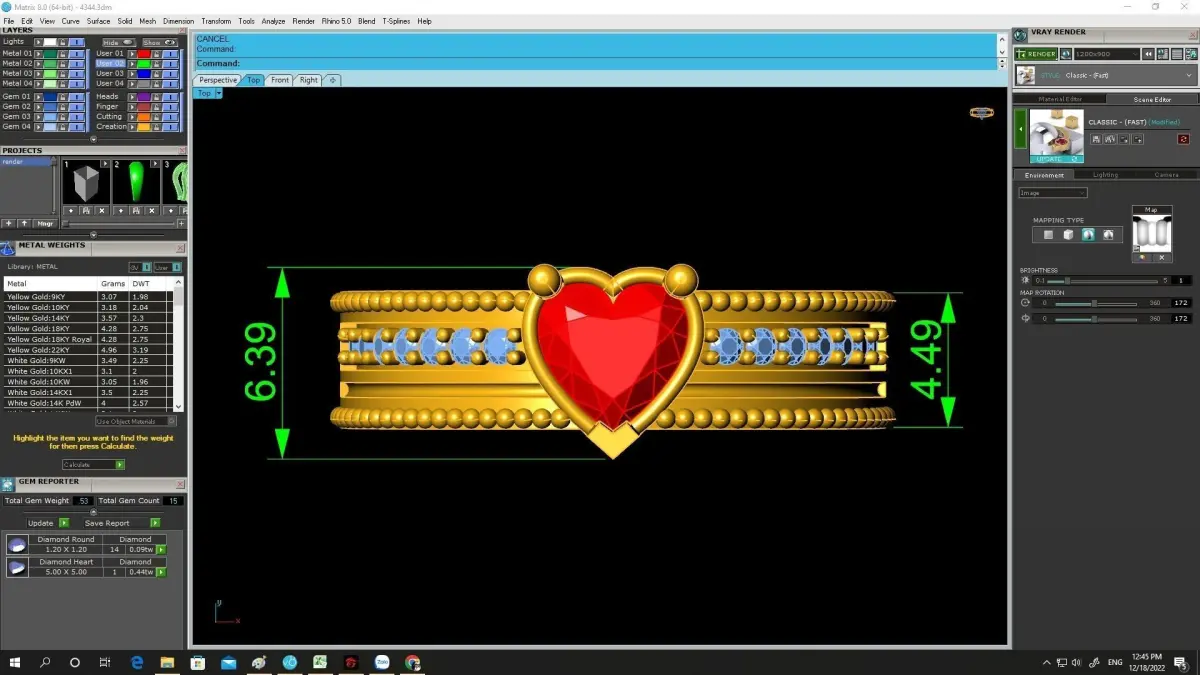
Task: Open the Dimension menu
Action: [178, 21]
